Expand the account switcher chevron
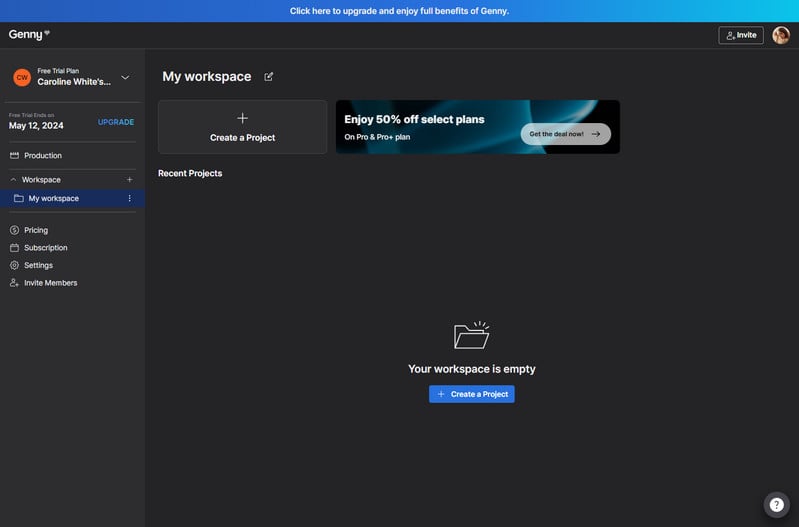 (125, 77)
